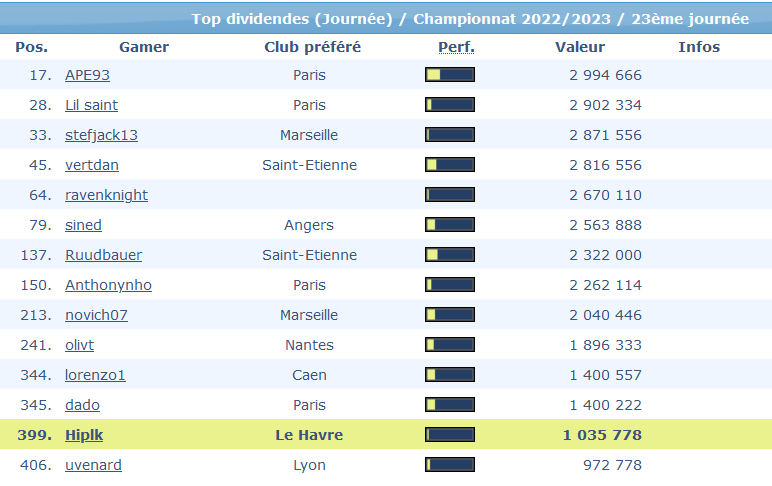Screen dimensions: 772x486
Task: Open lorenzo1 gamer profile
Action: [x=95, y=375]
